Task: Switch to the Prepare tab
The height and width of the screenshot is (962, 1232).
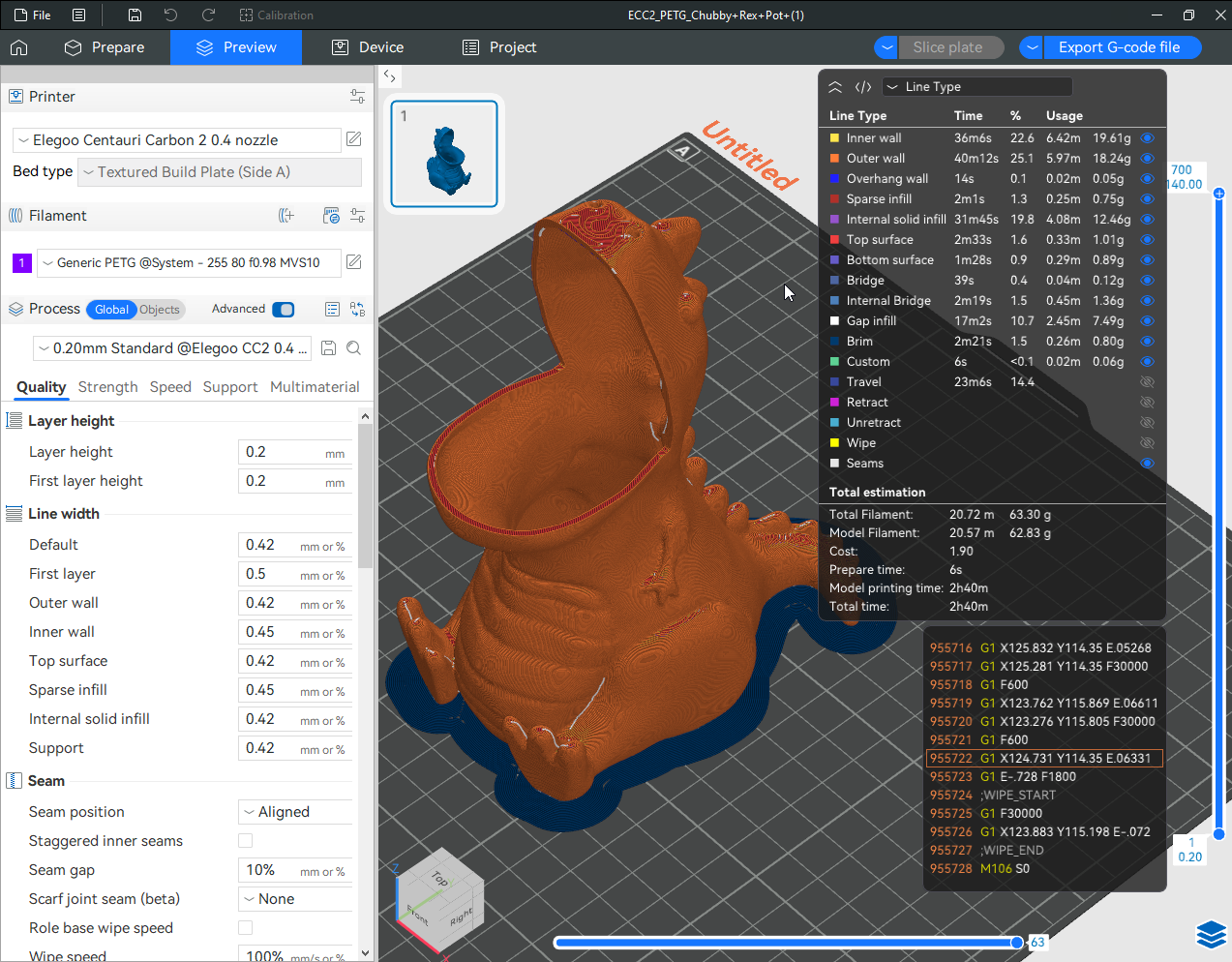Action: [105, 47]
